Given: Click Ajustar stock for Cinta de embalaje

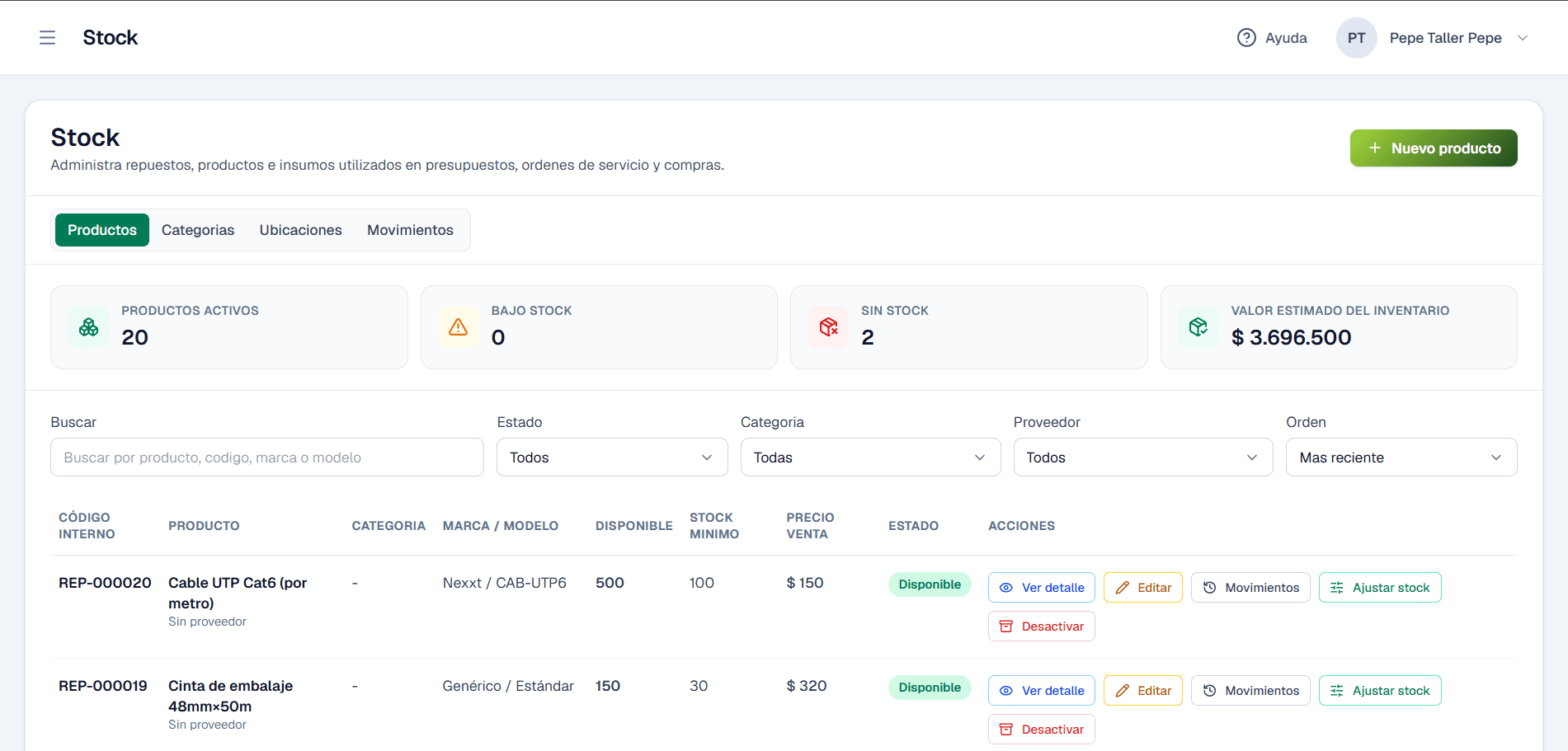Looking at the screenshot, I should point(1380,691).
